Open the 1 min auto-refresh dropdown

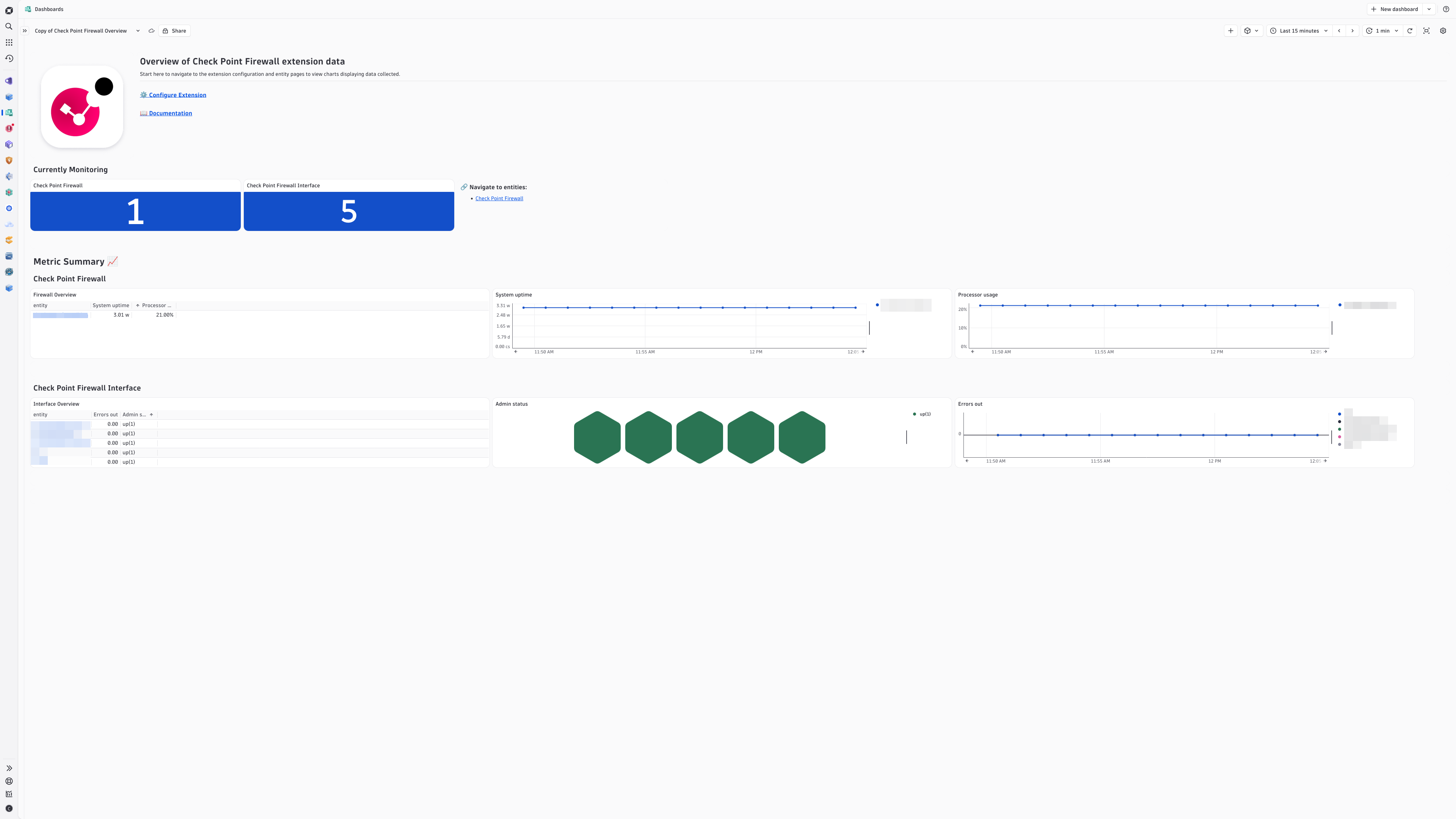click(1382, 31)
